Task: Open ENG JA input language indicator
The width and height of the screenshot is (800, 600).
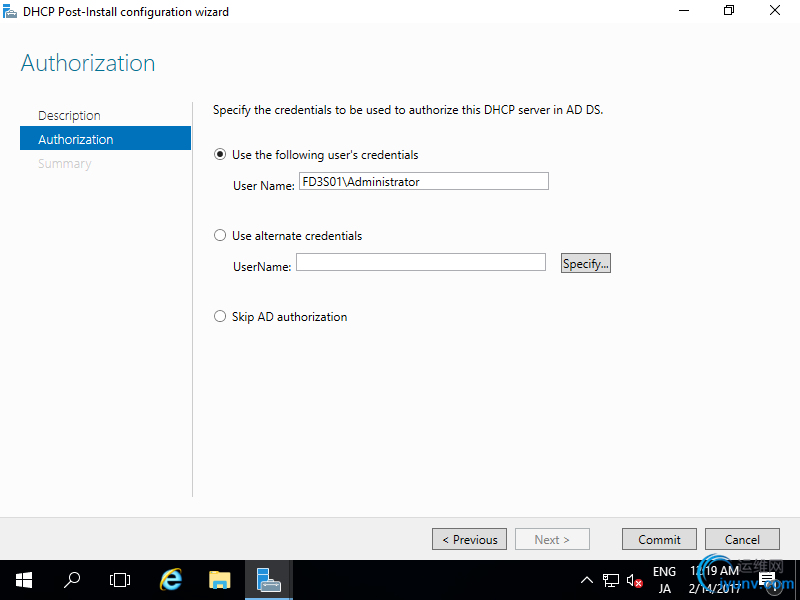Action: click(x=664, y=580)
